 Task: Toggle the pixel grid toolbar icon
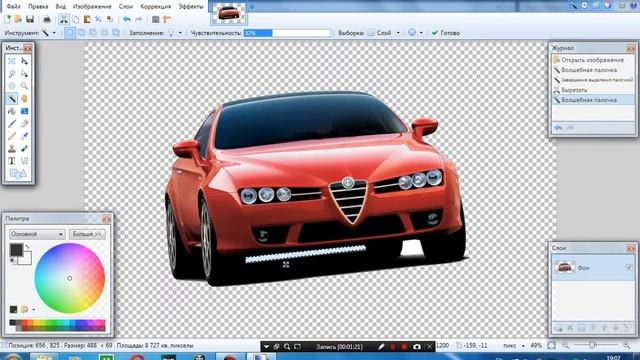(x=156, y=19)
